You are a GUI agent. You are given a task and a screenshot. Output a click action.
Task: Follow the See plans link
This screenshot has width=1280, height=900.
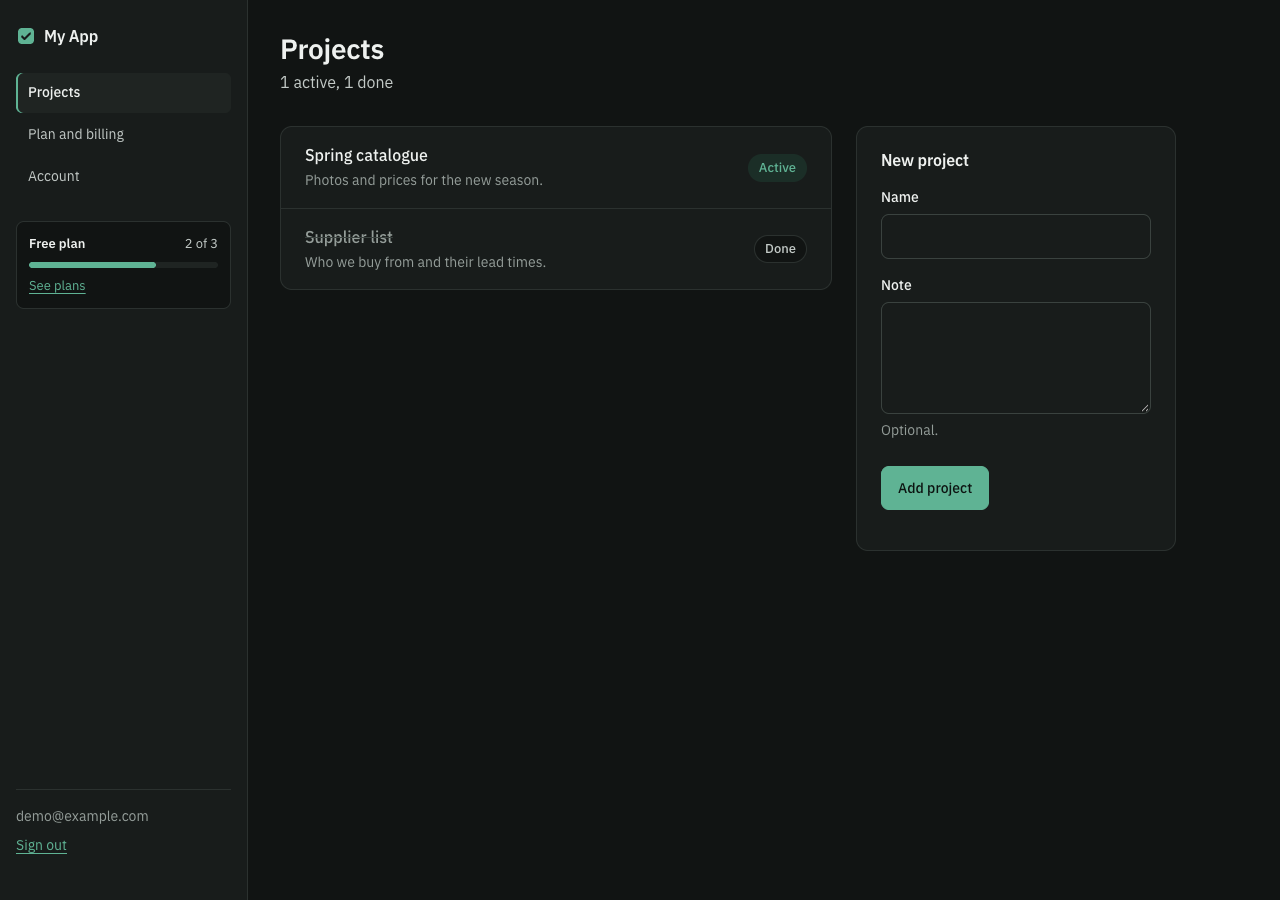(57, 286)
